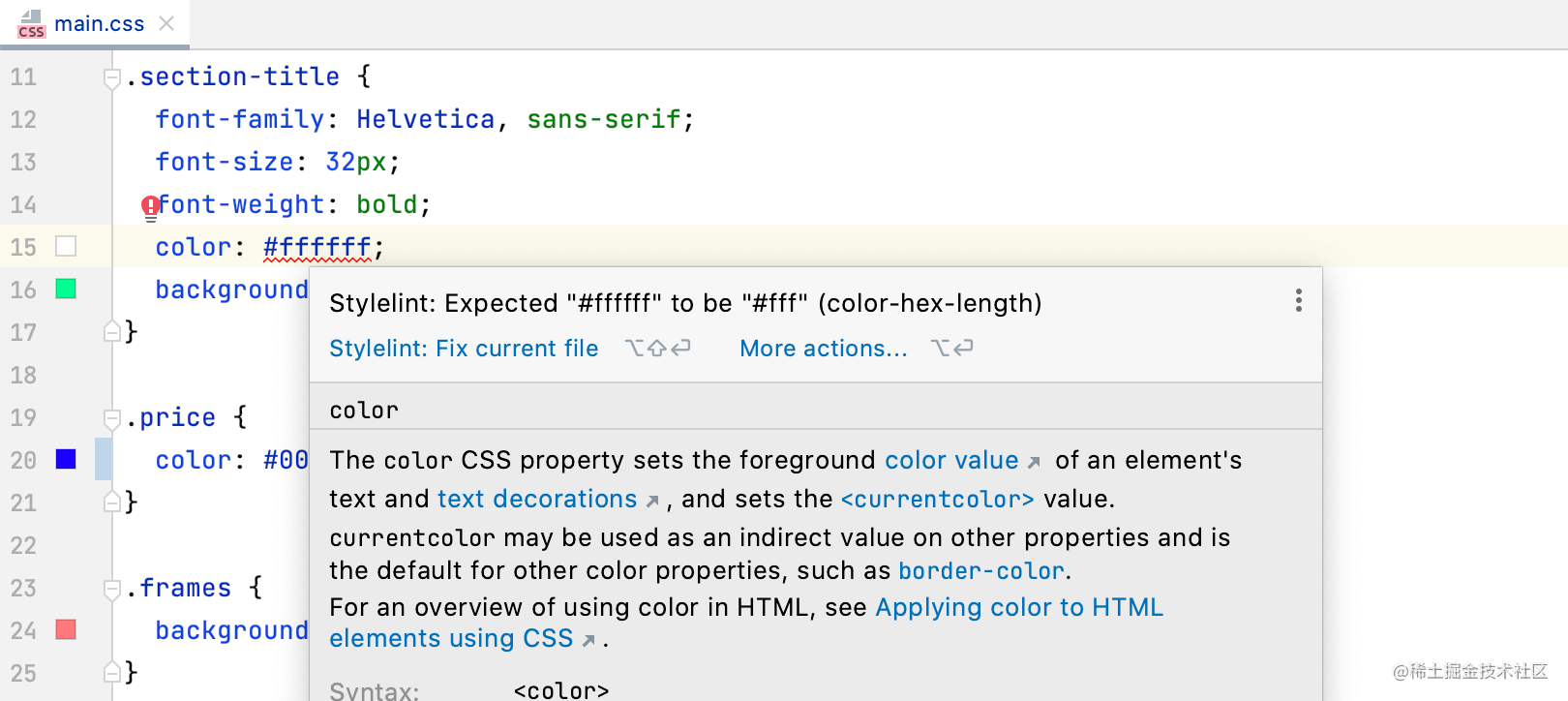Image resolution: width=1568 pixels, height=701 pixels.
Task: Click the CSS file type icon
Action: (31, 24)
